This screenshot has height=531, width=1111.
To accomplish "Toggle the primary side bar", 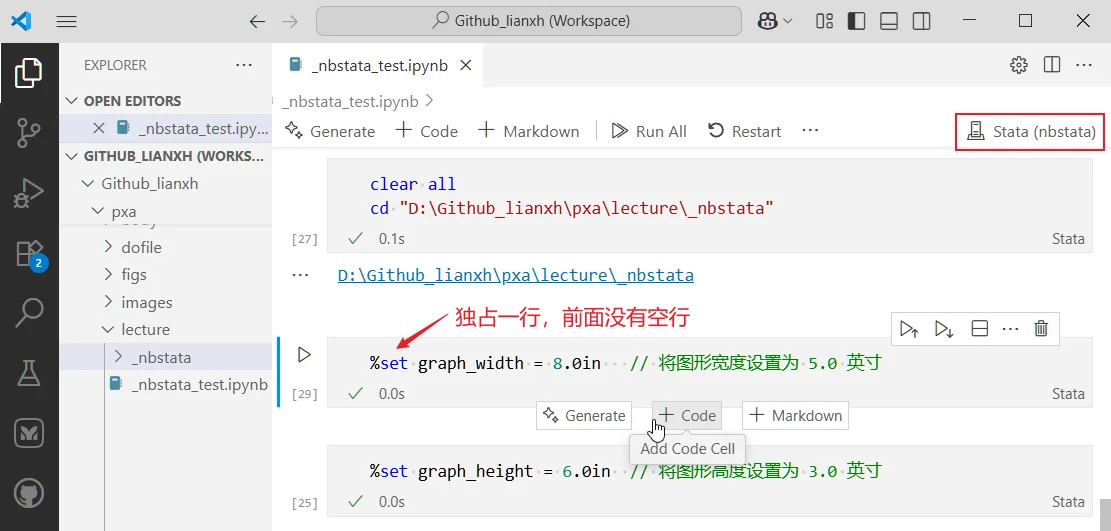I will (856, 21).
